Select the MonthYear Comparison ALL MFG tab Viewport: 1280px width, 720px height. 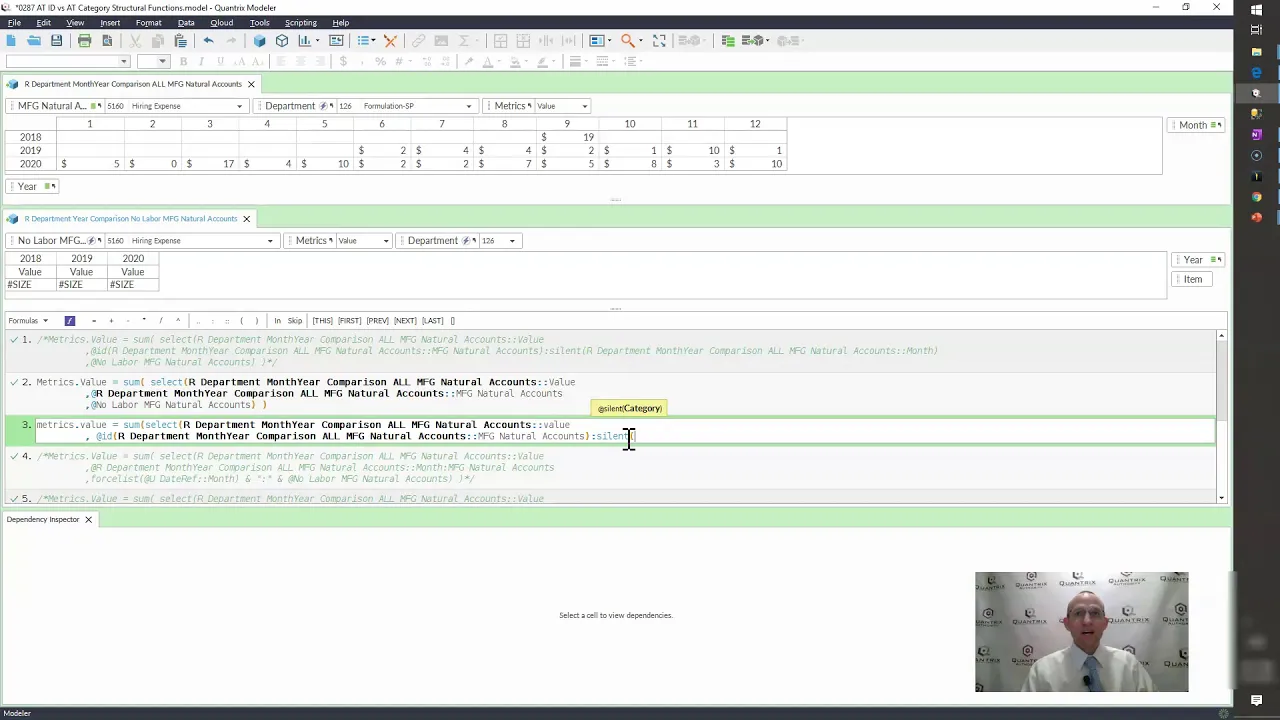click(x=133, y=84)
